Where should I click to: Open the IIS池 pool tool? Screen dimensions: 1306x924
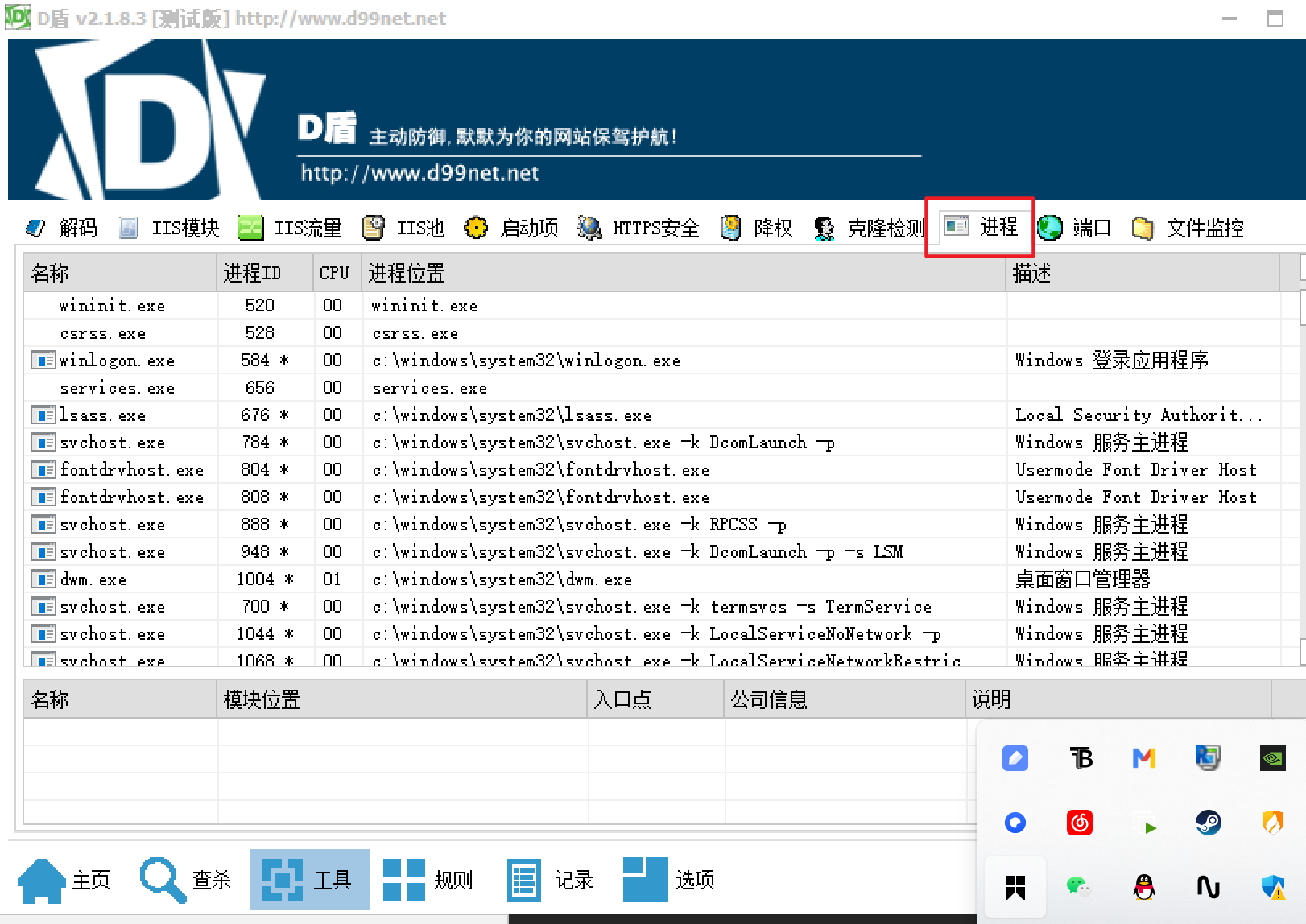[403, 228]
